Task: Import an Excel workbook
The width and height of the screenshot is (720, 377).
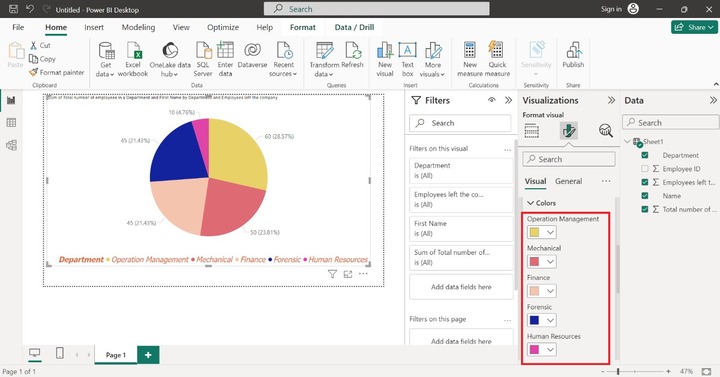Action: point(133,59)
